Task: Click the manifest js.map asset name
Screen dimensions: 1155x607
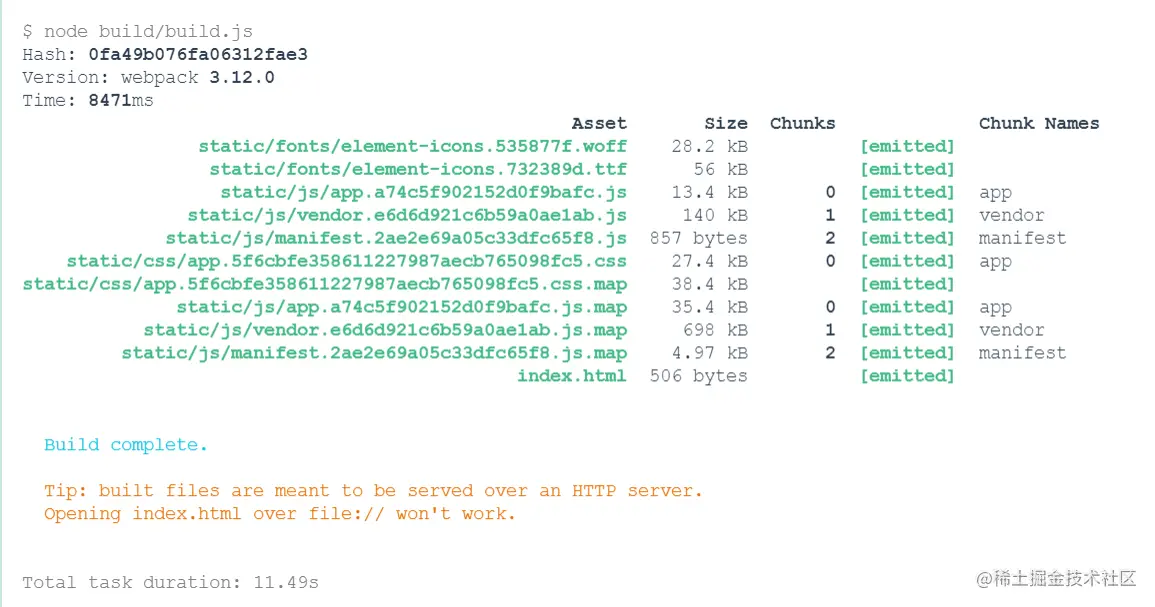Action: [374, 354]
